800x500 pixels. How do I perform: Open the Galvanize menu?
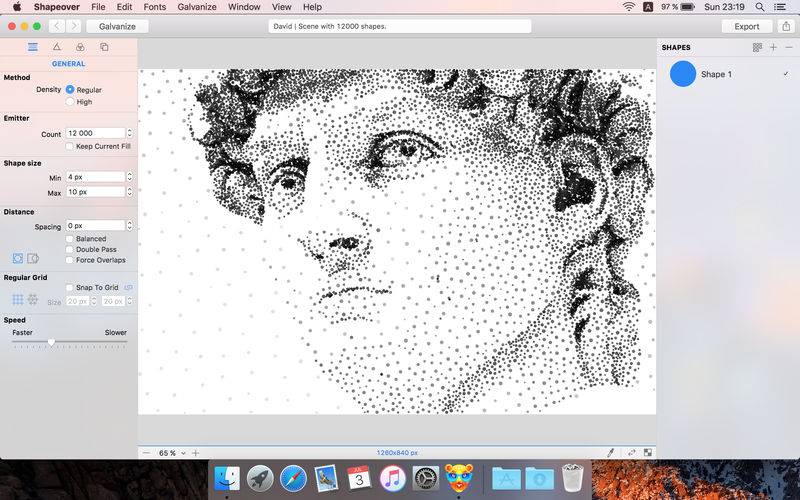(197, 7)
